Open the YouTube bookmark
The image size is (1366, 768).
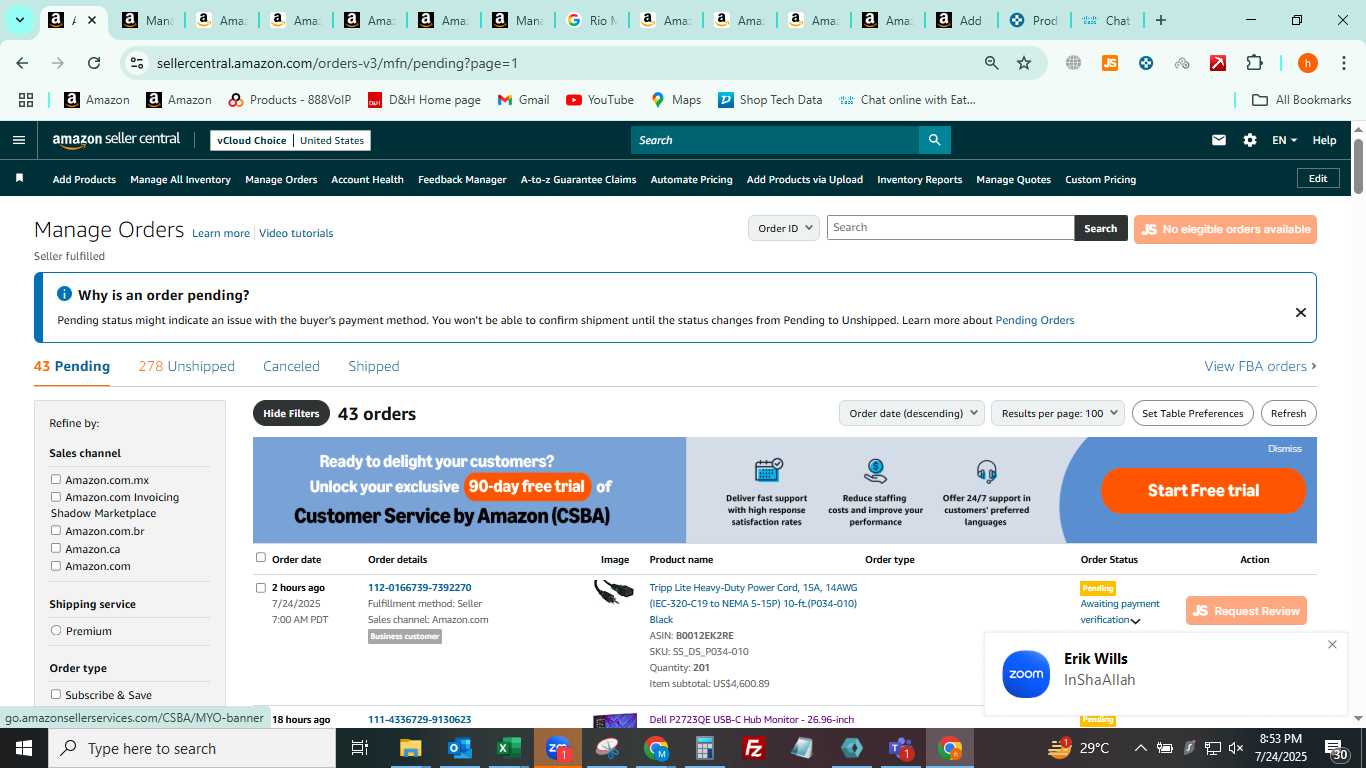[600, 100]
